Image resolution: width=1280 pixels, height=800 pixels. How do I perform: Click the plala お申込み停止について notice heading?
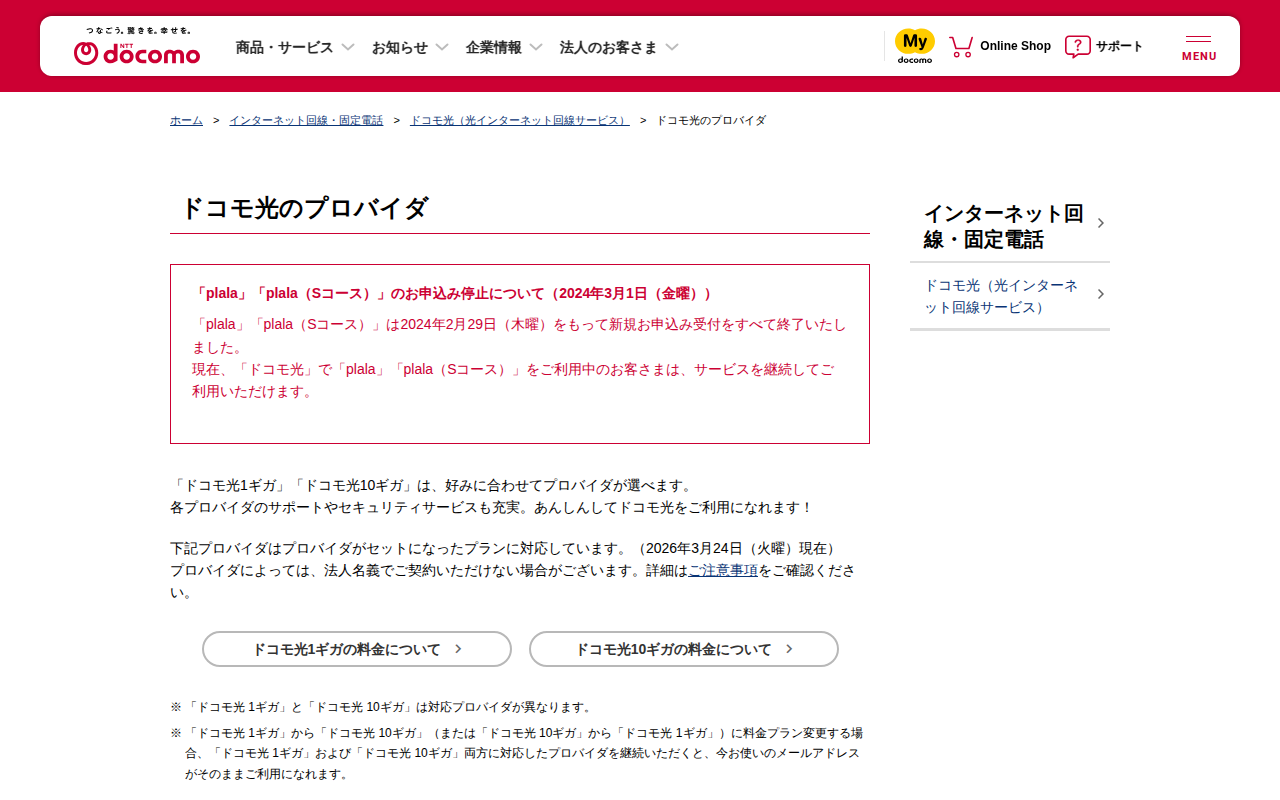click(453, 293)
